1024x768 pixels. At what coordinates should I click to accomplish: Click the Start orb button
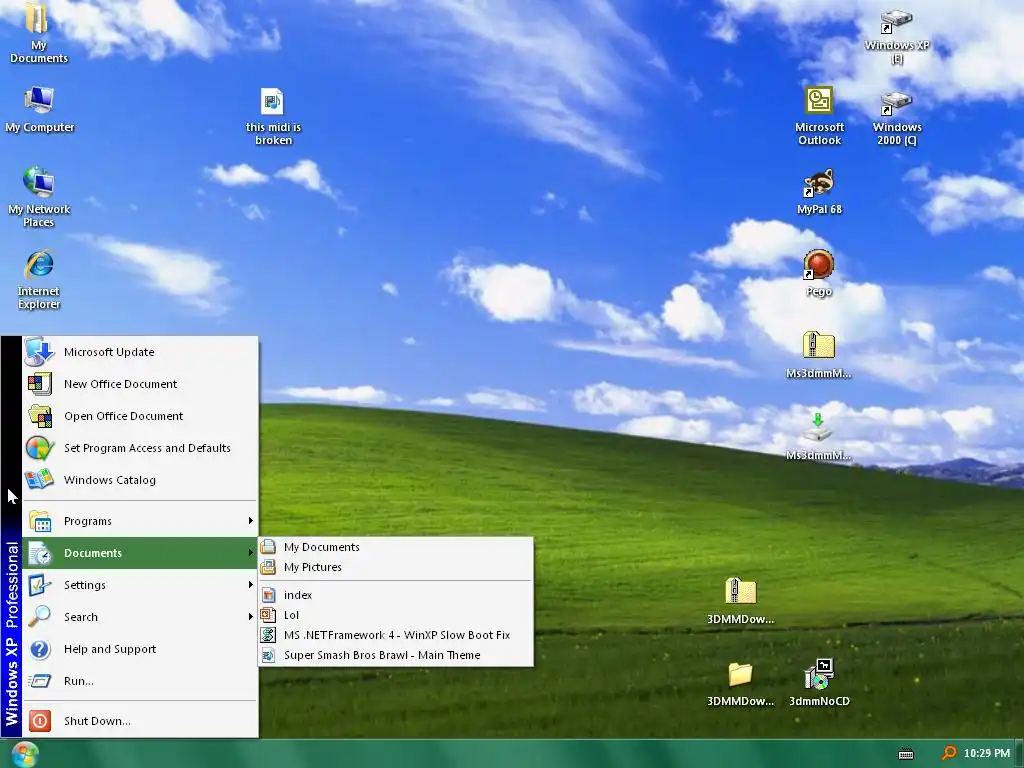pyautogui.click(x=25, y=754)
